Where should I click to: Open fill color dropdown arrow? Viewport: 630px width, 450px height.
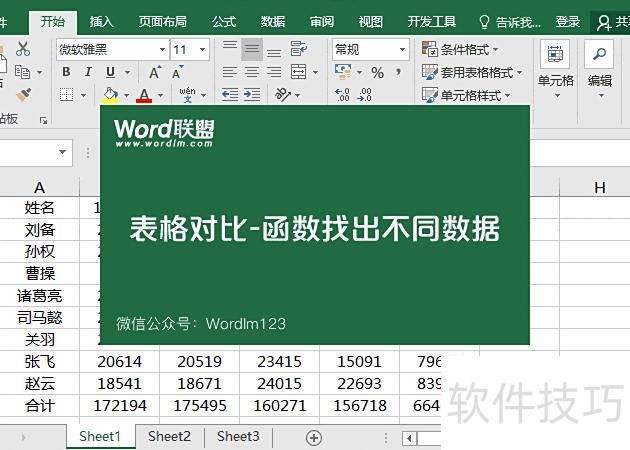point(127,96)
